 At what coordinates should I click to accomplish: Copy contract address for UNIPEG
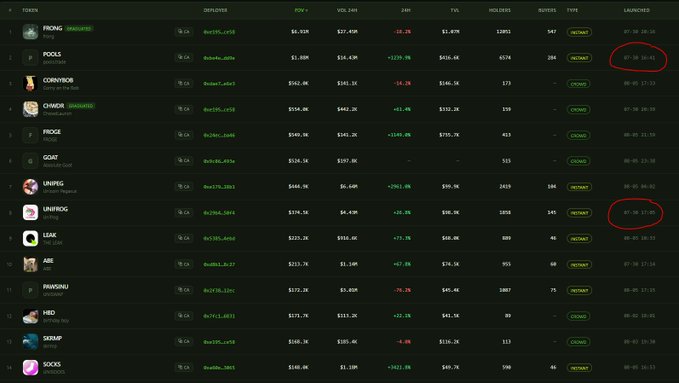184,186
